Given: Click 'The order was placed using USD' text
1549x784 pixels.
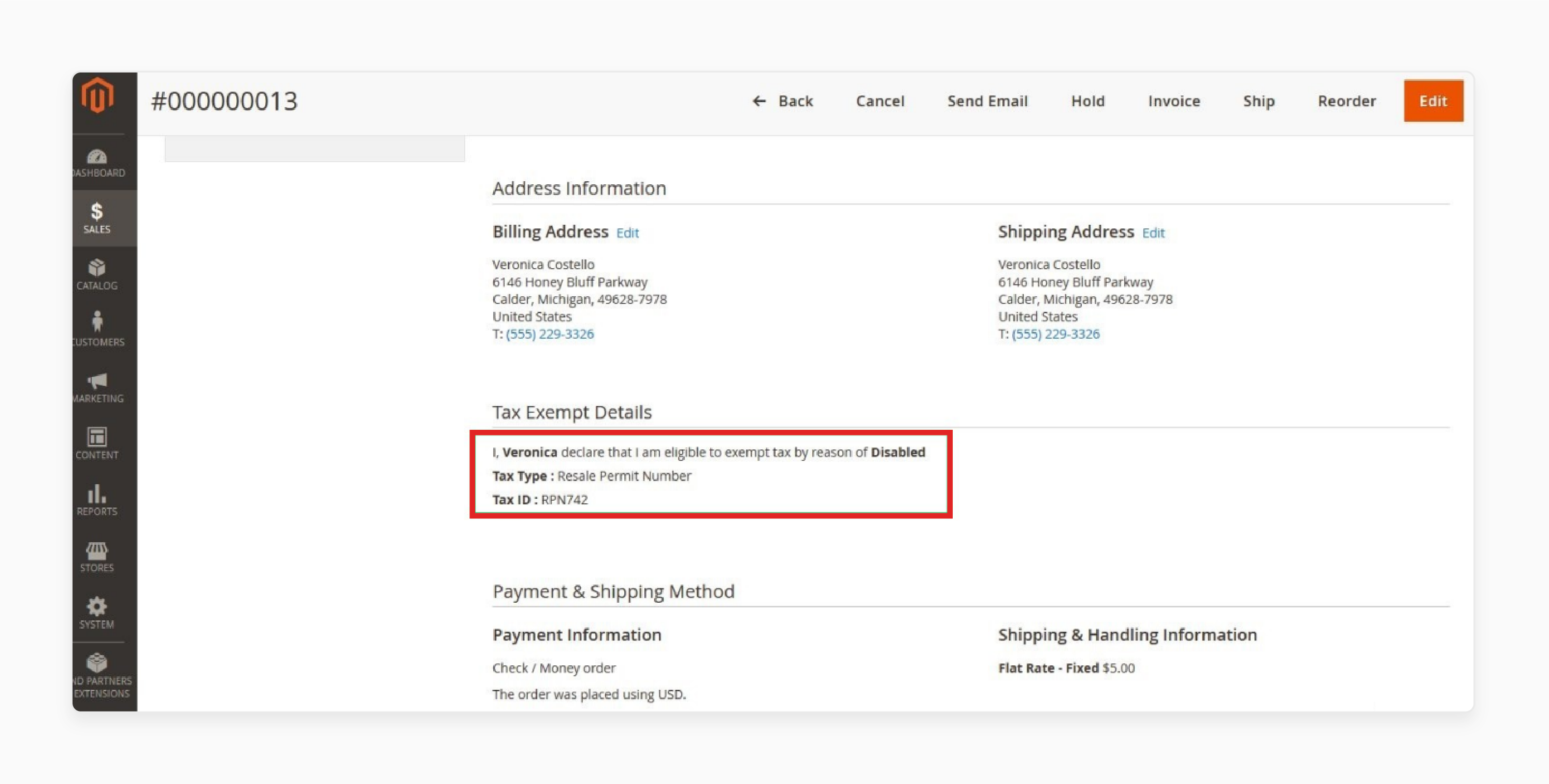Looking at the screenshot, I should [x=589, y=694].
